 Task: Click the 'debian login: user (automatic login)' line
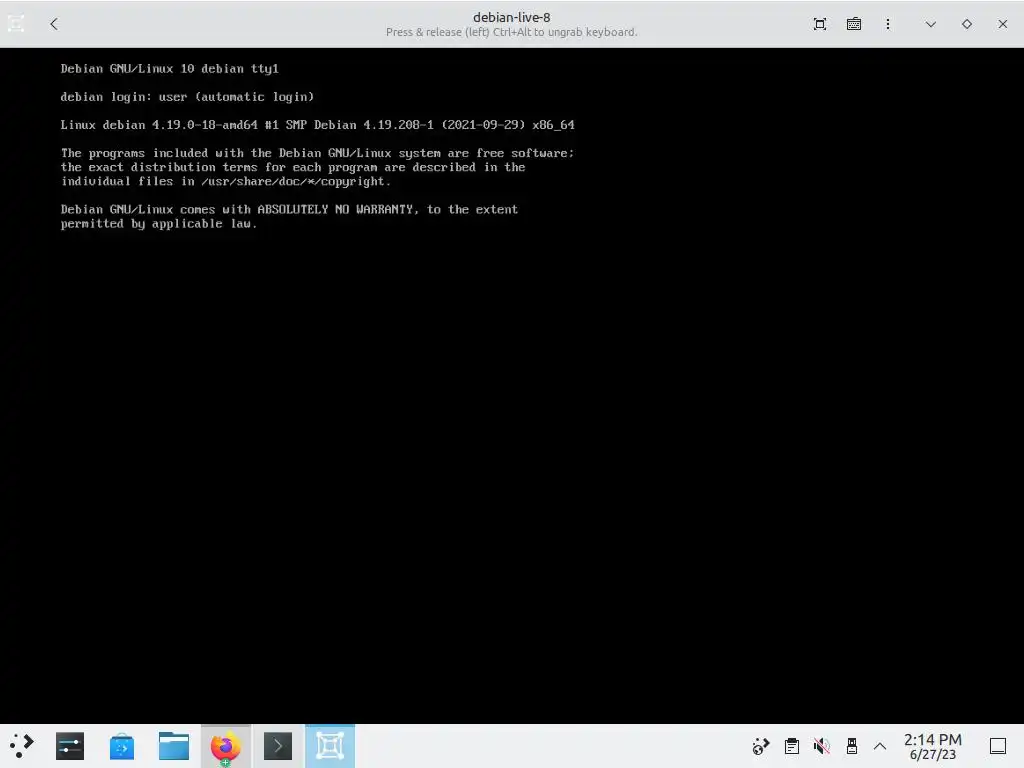tap(187, 97)
